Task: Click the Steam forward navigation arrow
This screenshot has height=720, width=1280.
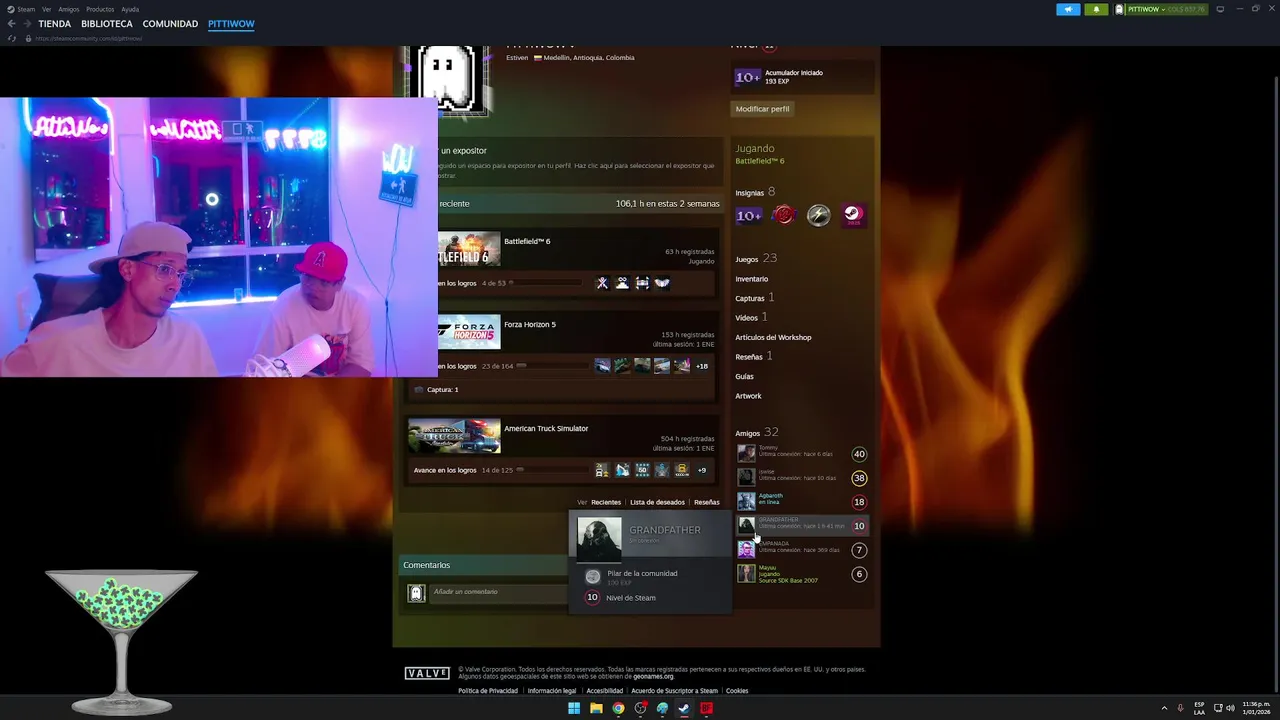Action: (x=26, y=24)
